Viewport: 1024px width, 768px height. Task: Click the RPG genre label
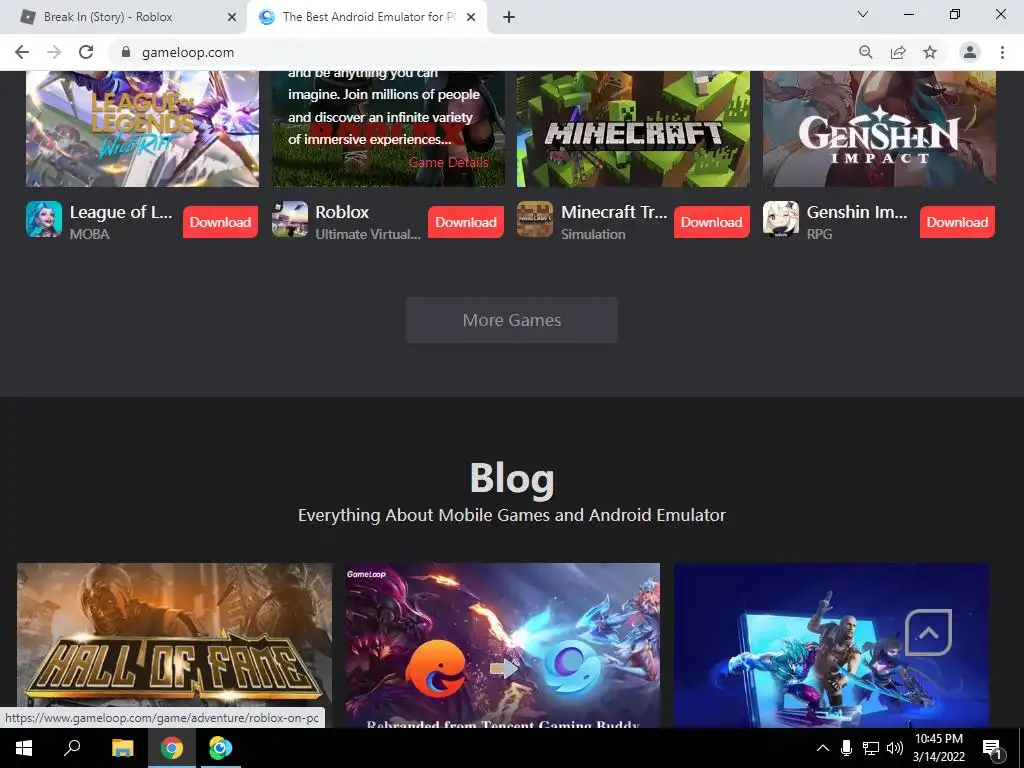click(x=819, y=234)
